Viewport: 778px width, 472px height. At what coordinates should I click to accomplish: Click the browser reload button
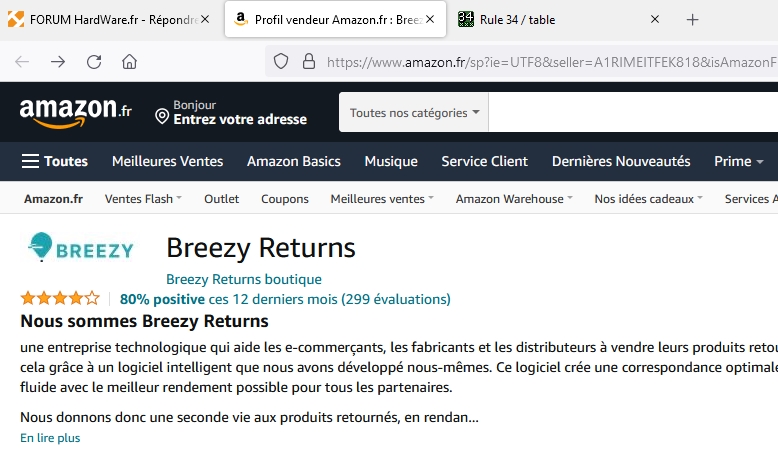pyautogui.click(x=94, y=61)
